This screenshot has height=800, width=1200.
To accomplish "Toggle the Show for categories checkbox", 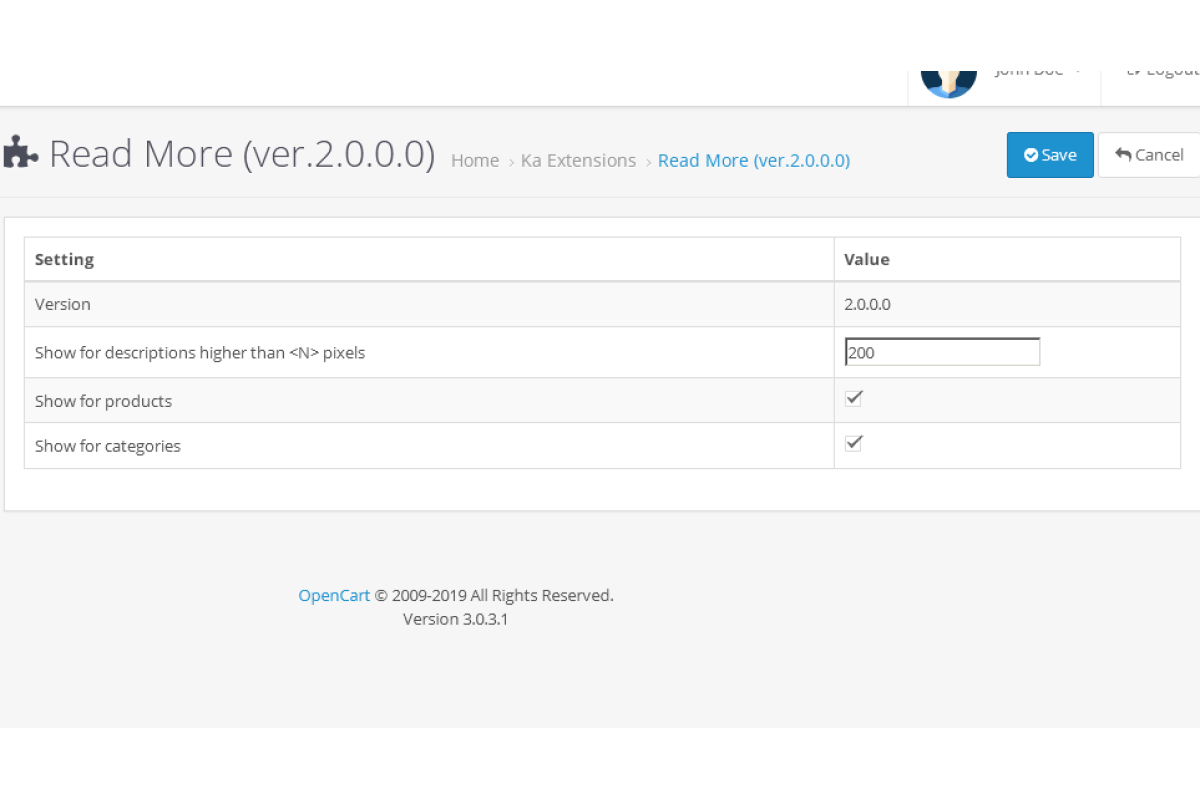I will 853,443.
